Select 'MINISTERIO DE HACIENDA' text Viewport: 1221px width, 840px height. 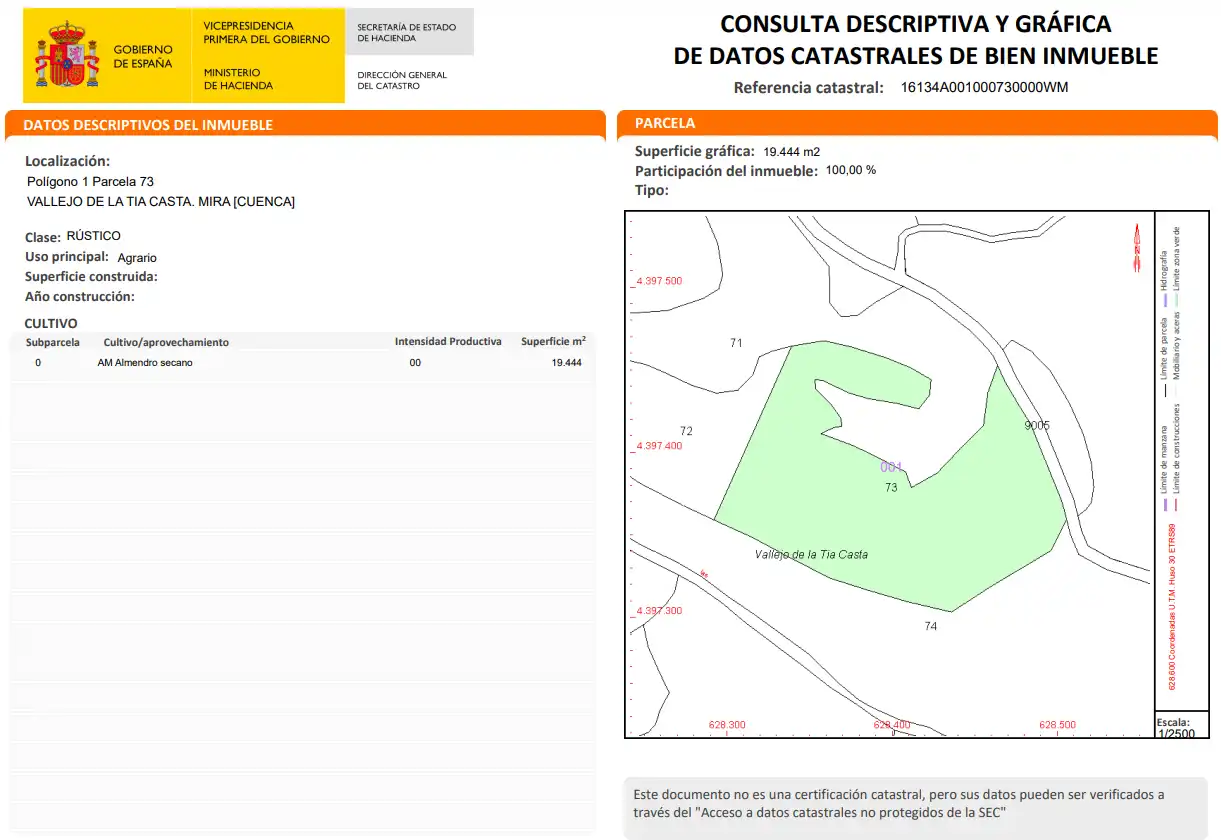pos(238,79)
